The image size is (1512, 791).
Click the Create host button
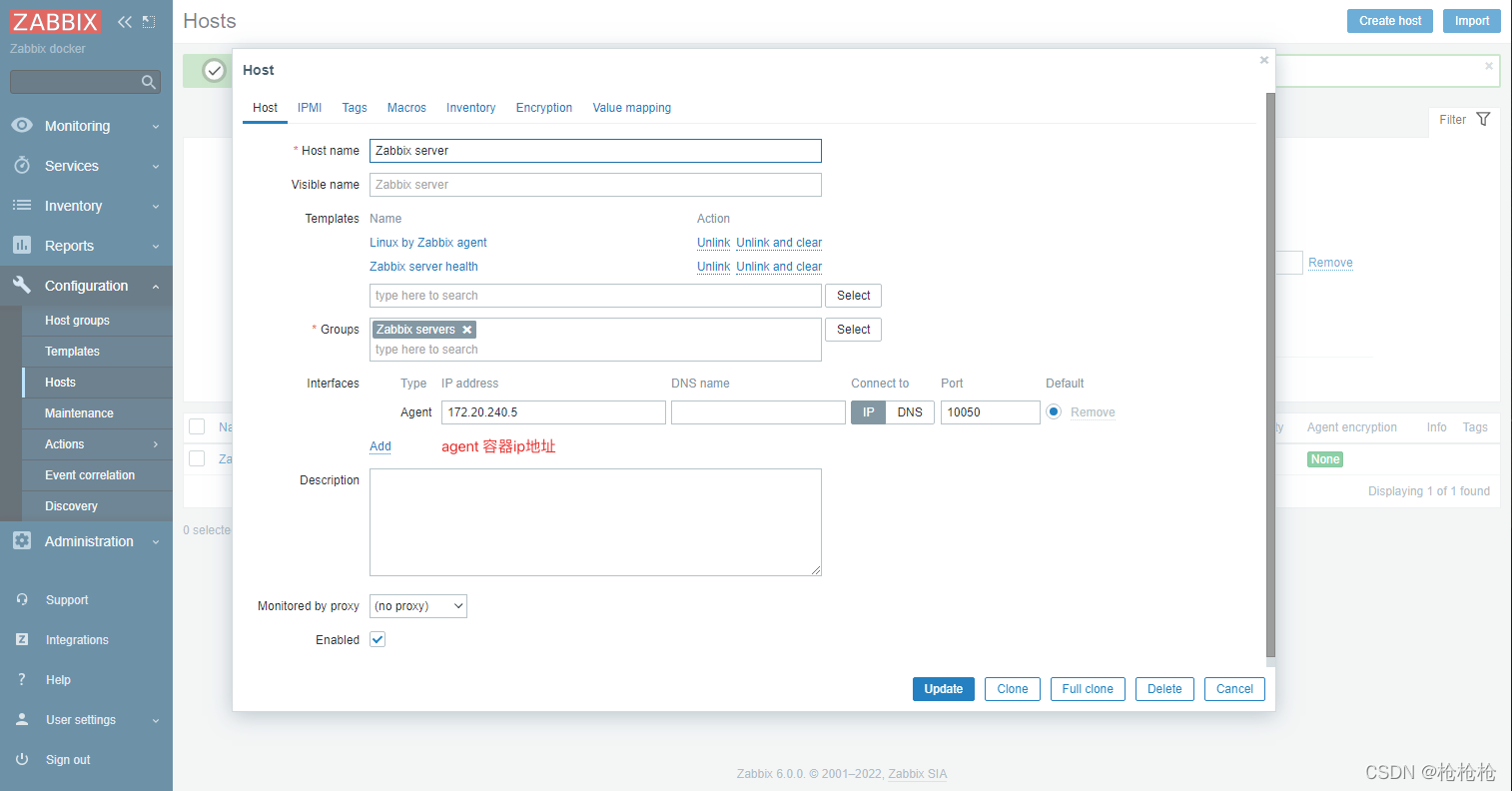(1390, 21)
